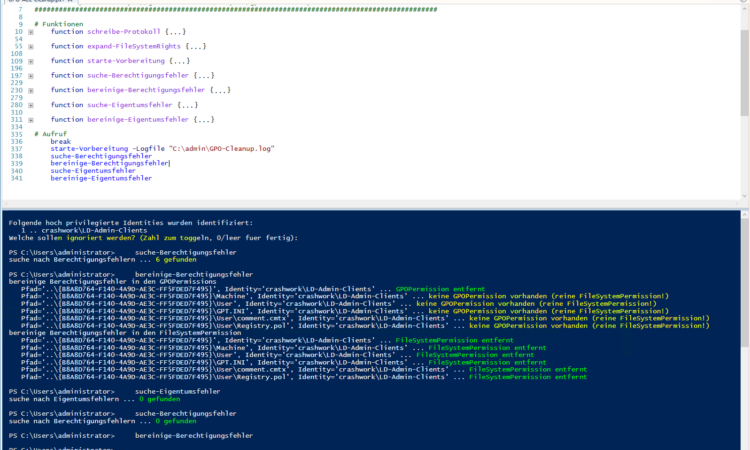Click the line number 337 in the gutter
The width and height of the screenshot is (750, 450).
tap(17, 149)
